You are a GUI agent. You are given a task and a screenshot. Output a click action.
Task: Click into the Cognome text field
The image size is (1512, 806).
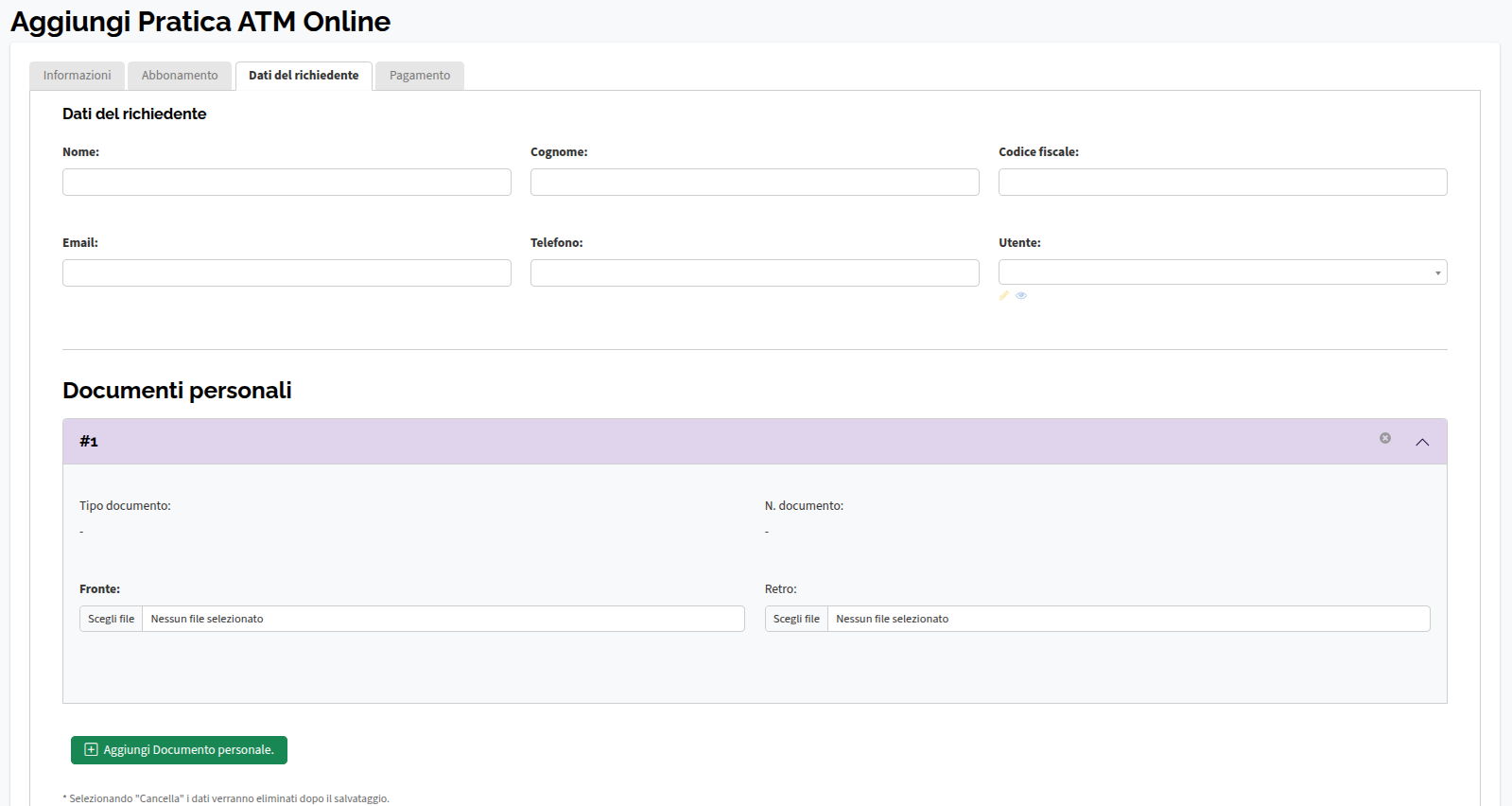tap(755, 183)
